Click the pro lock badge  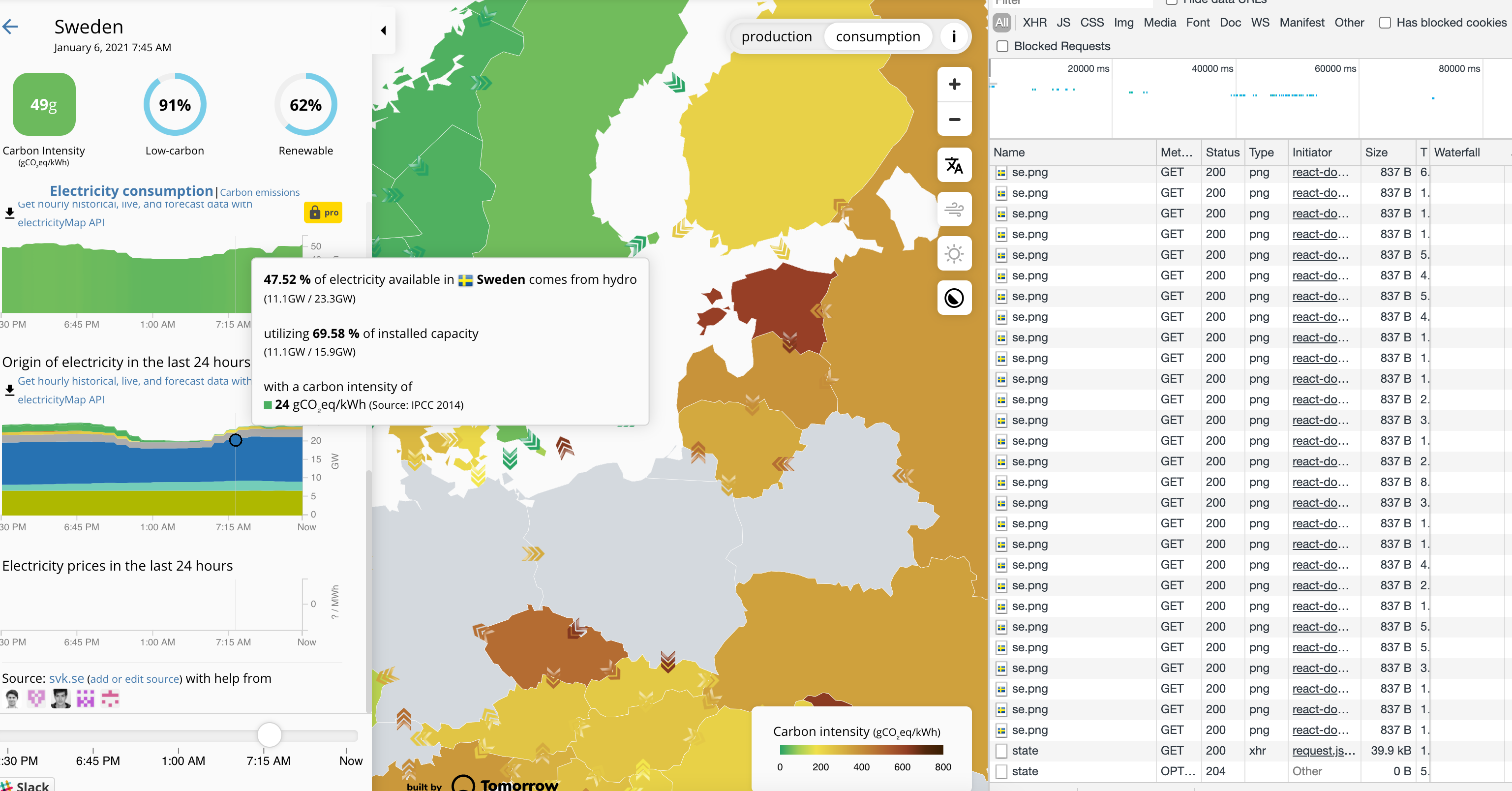pyautogui.click(x=323, y=213)
